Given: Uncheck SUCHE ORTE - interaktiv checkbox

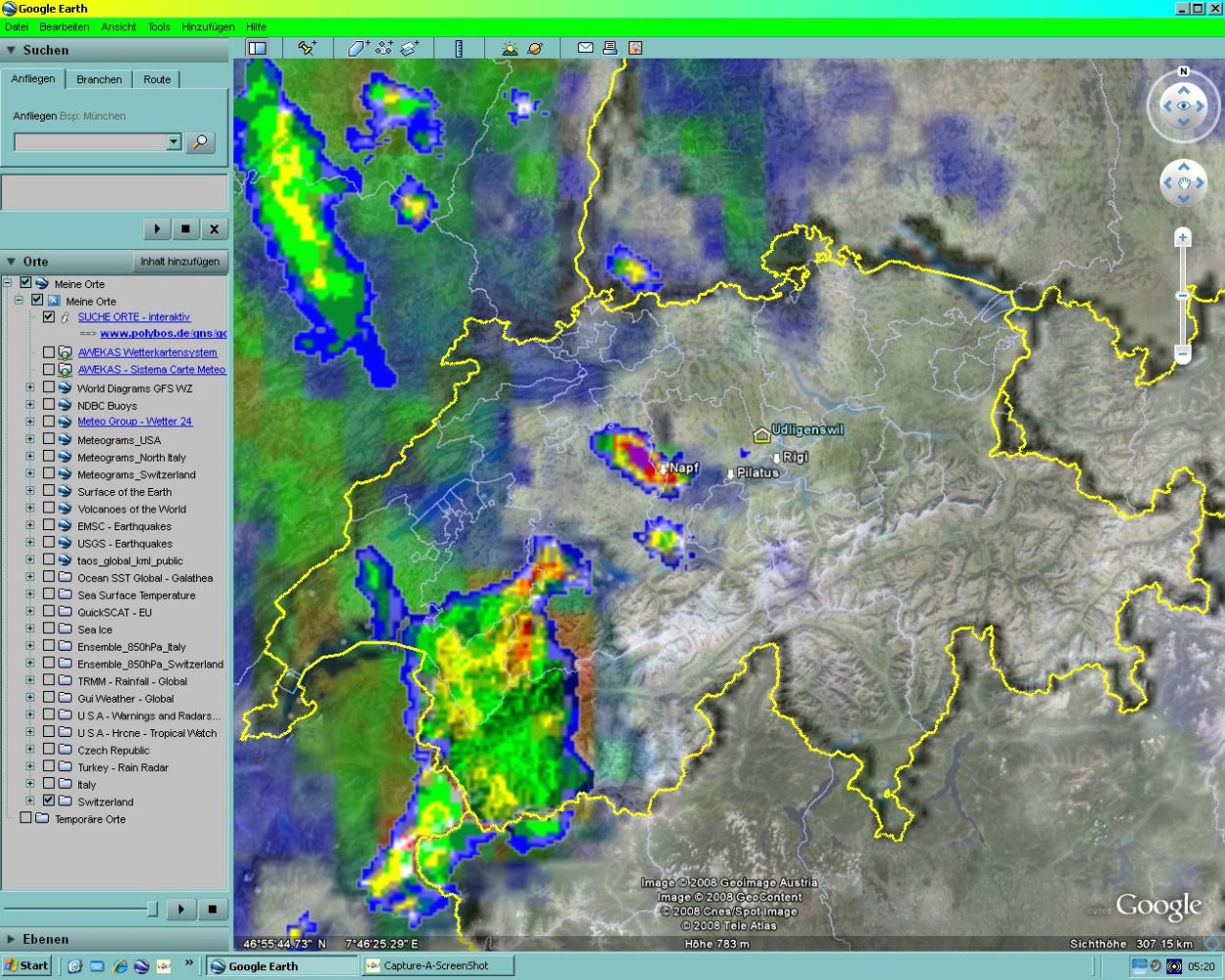Looking at the screenshot, I should (x=49, y=317).
